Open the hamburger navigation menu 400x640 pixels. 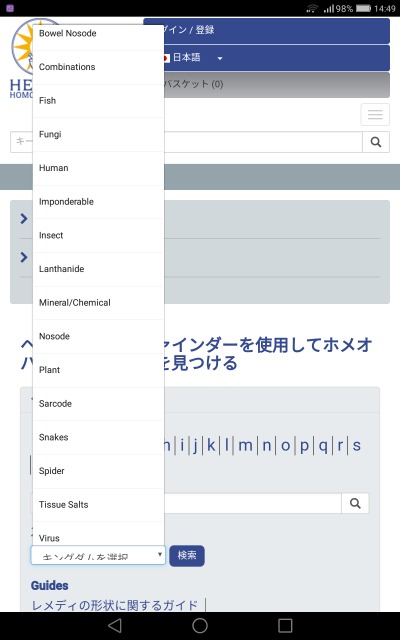tap(375, 114)
